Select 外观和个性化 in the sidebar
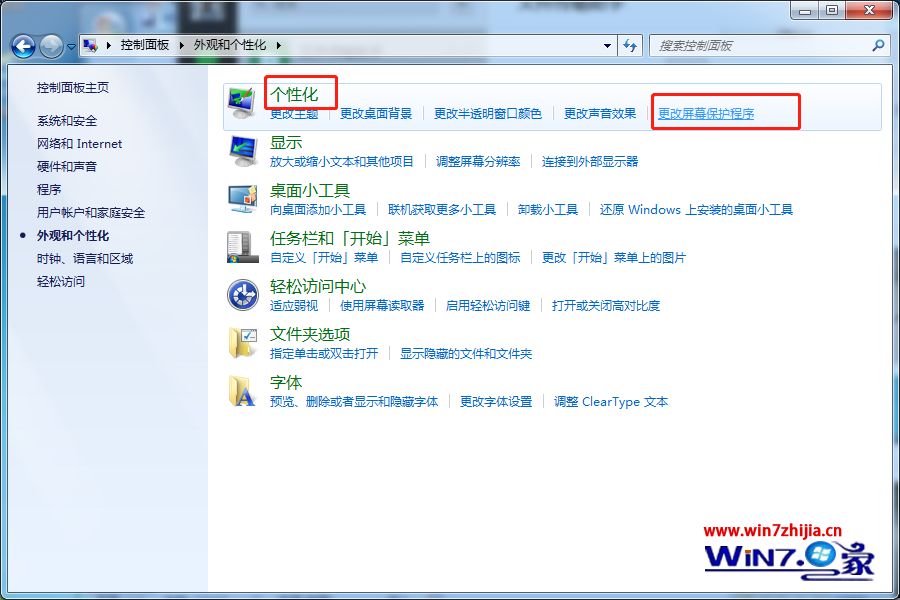The width and height of the screenshot is (900, 600). [73, 235]
